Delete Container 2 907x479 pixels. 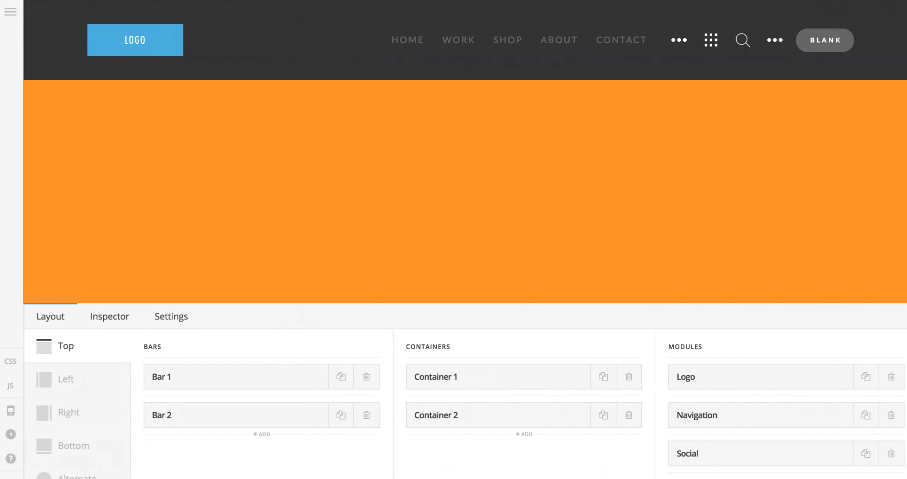click(x=629, y=415)
